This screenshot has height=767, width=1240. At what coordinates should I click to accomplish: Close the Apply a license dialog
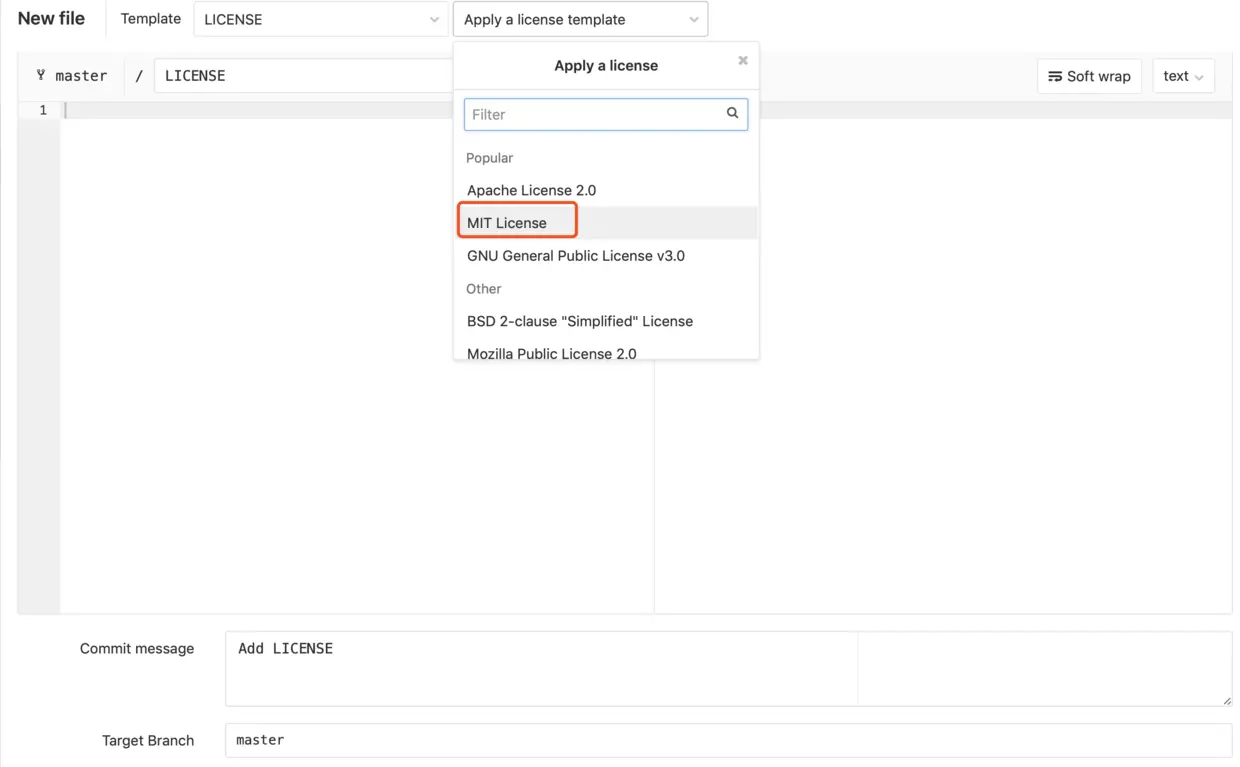click(742, 60)
